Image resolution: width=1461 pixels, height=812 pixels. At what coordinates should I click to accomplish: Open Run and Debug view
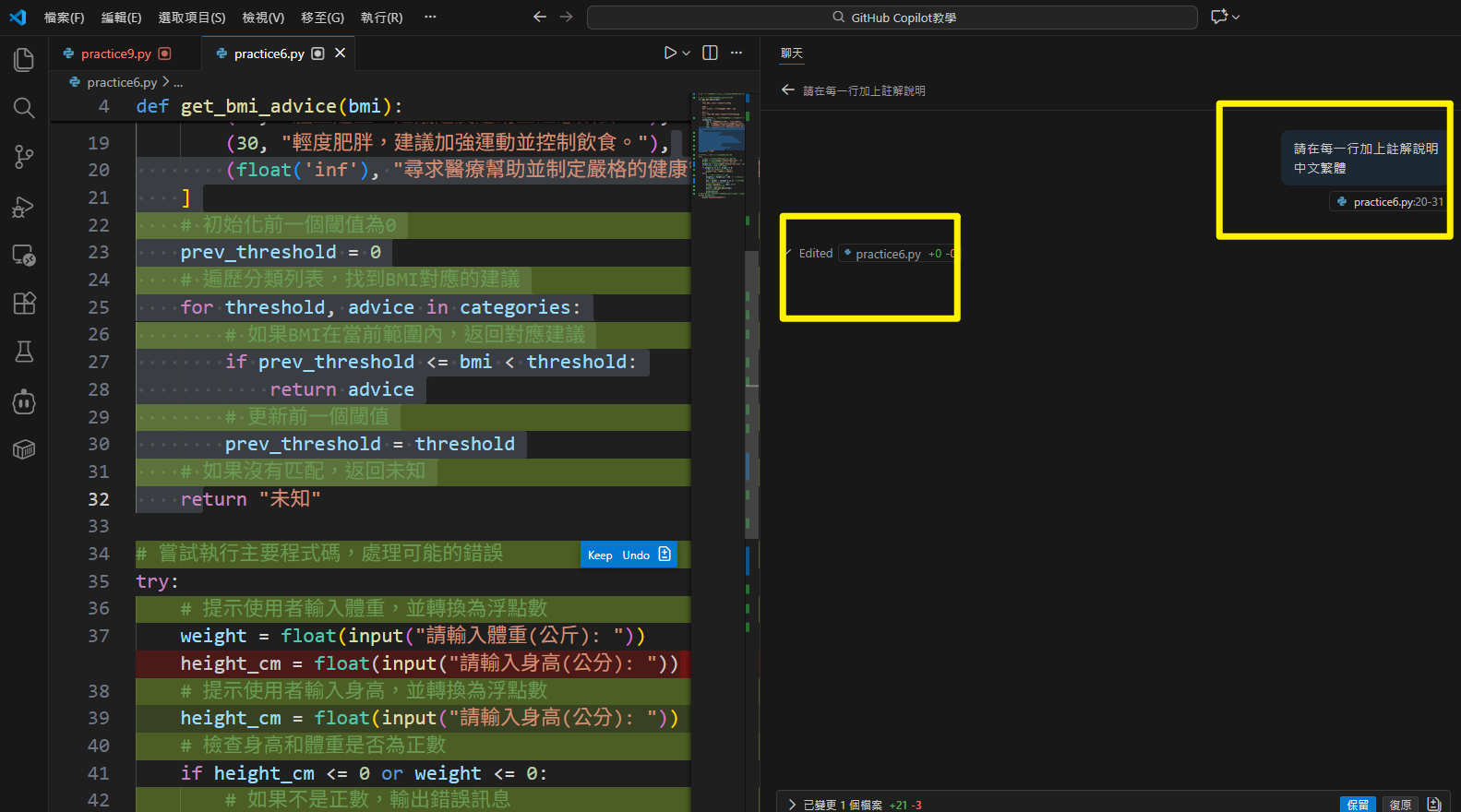[x=24, y=207]
